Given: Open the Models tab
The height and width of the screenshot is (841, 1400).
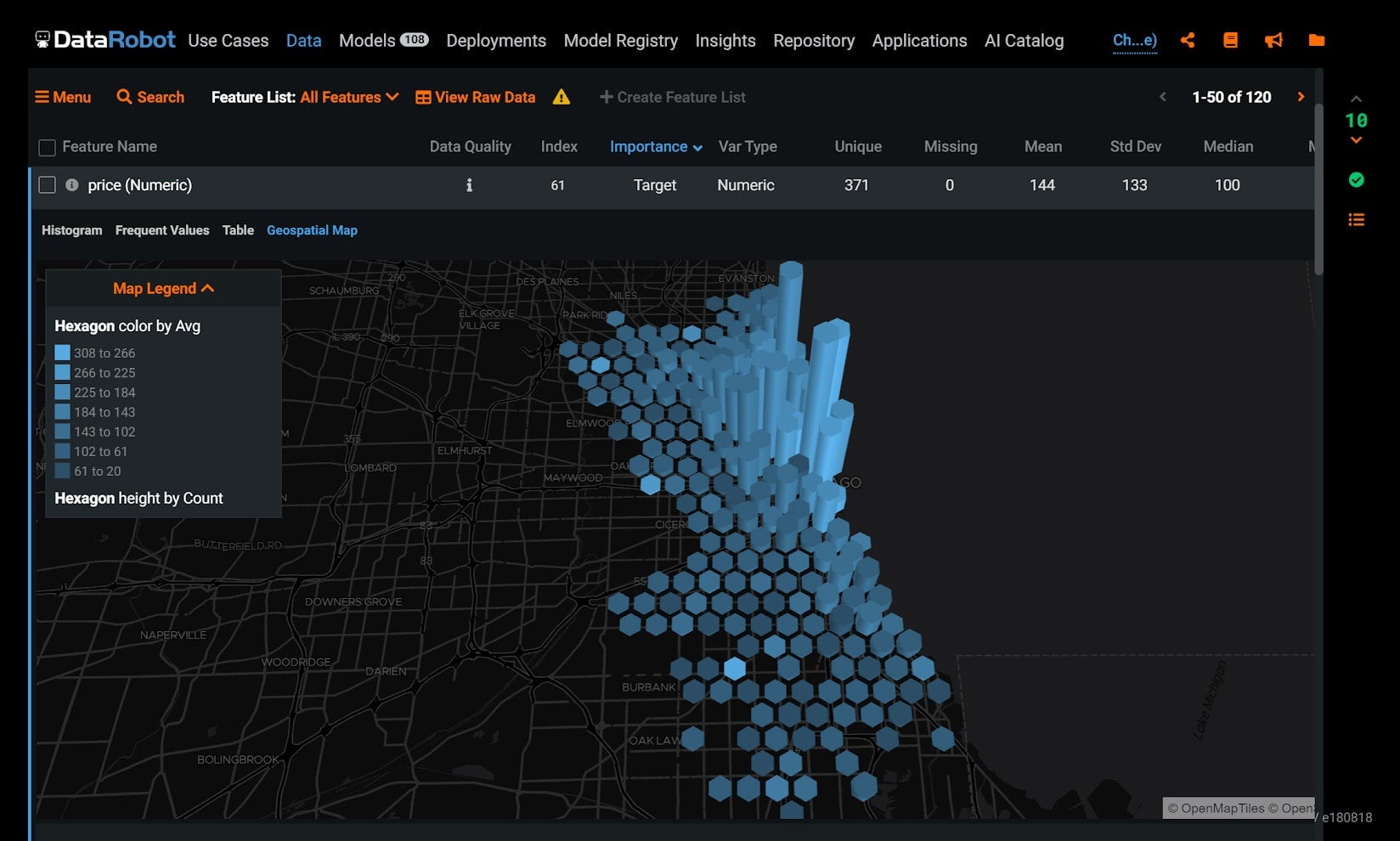Looking at the screenshot, I should 367,40.
